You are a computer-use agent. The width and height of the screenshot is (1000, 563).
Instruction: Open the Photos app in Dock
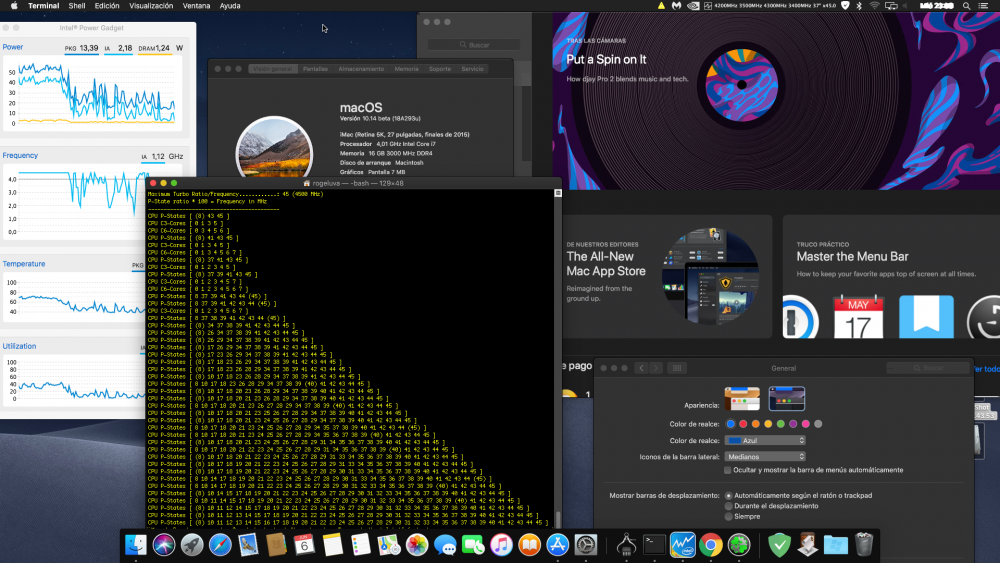pos(417,545)
